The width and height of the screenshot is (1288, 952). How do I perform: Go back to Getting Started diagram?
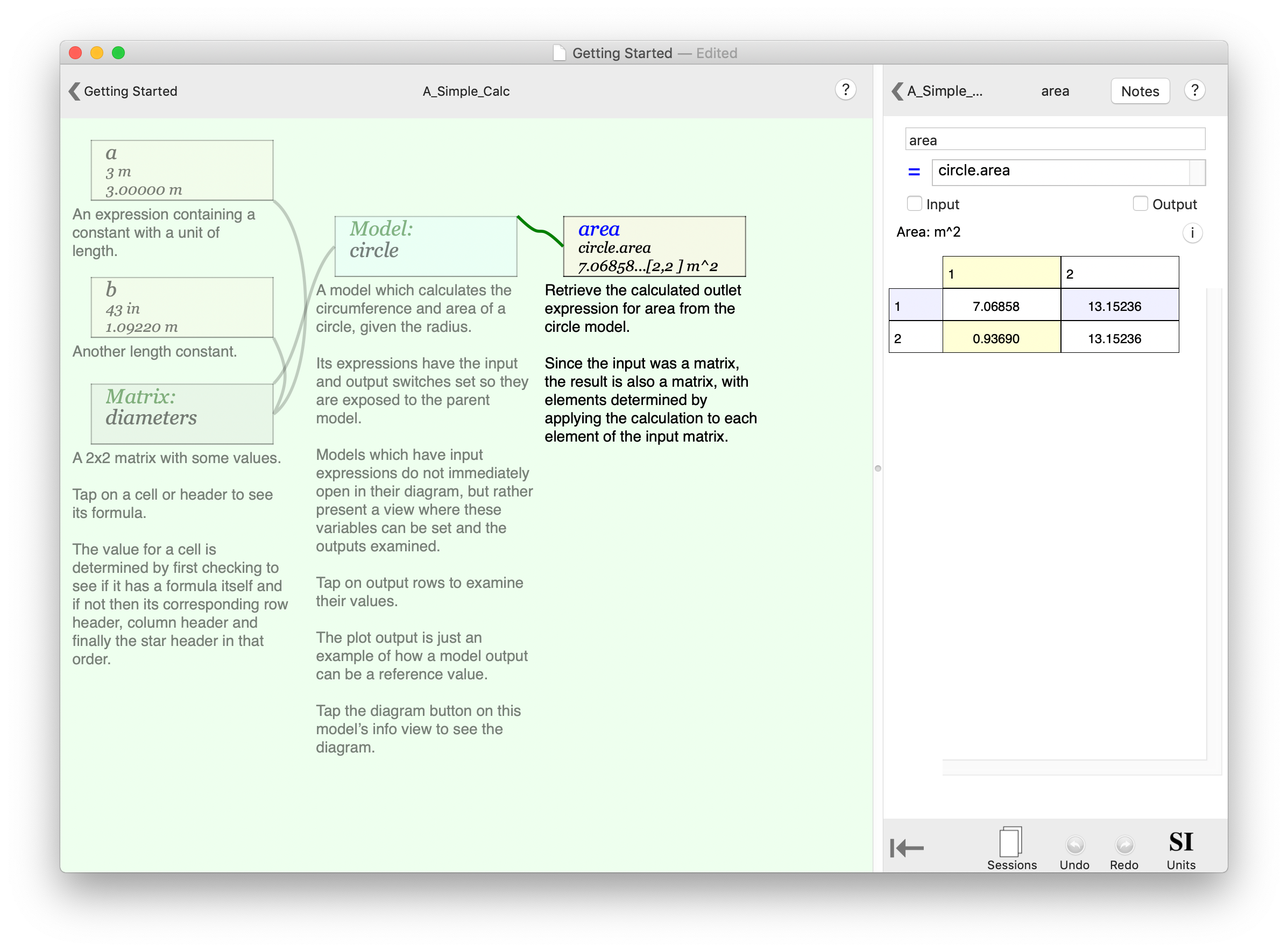point(123,91)
